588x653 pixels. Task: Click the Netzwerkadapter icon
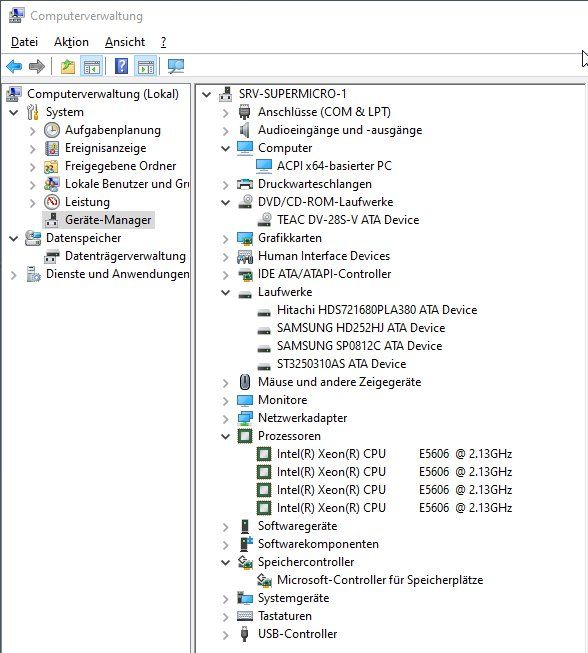(x=245, y=418)
